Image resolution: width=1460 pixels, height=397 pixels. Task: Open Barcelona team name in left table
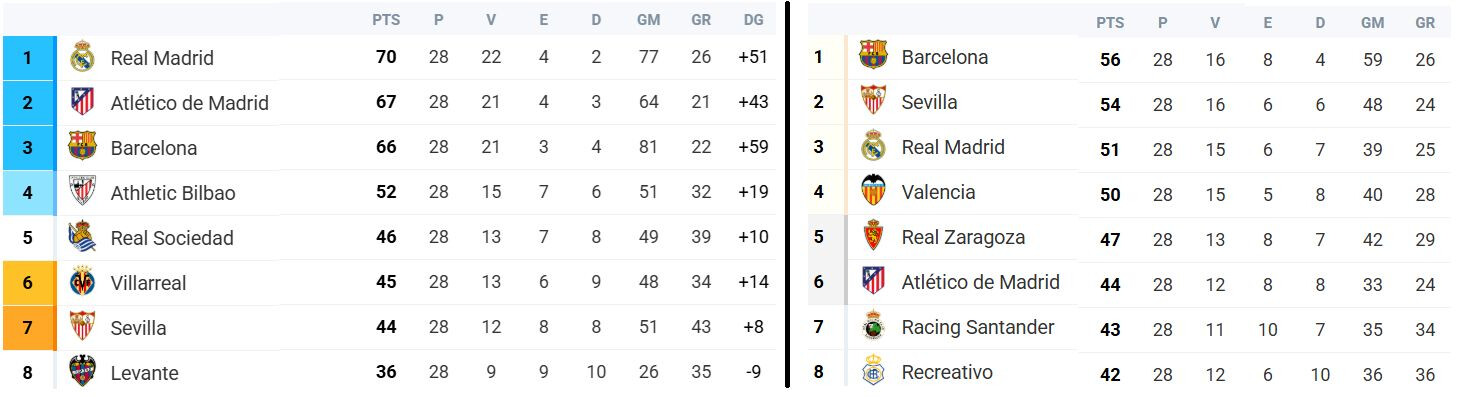154,148
